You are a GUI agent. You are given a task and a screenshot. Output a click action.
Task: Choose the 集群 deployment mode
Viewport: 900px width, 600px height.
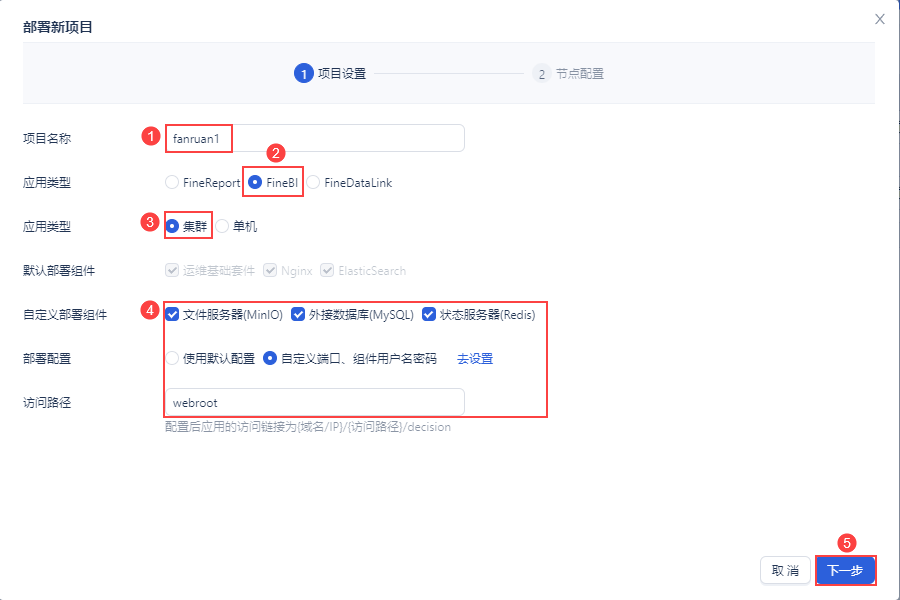(172, 226)
